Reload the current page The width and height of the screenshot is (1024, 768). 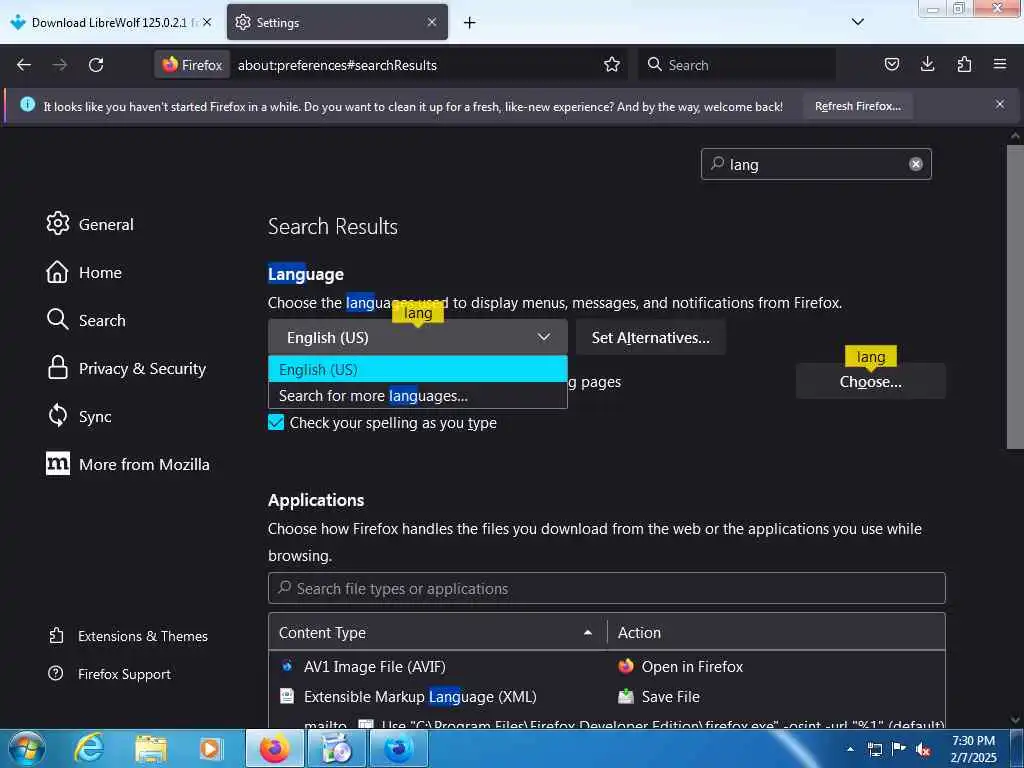96,65
